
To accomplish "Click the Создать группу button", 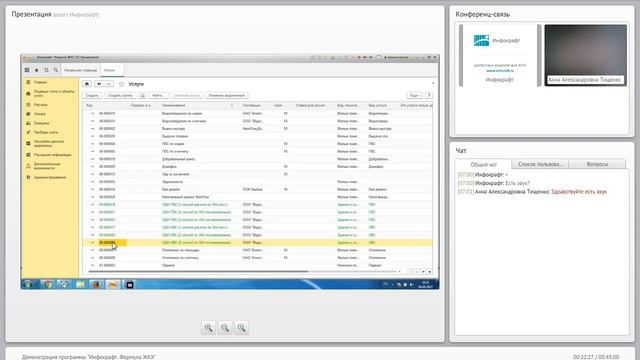I will pos(120,96).
